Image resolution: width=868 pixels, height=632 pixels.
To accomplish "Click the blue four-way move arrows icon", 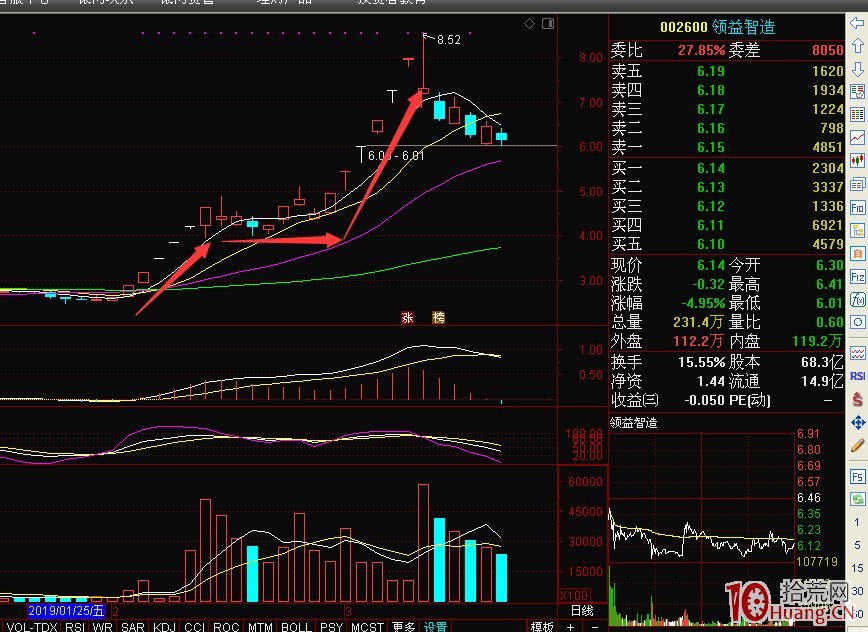I will tap(858, 423).
